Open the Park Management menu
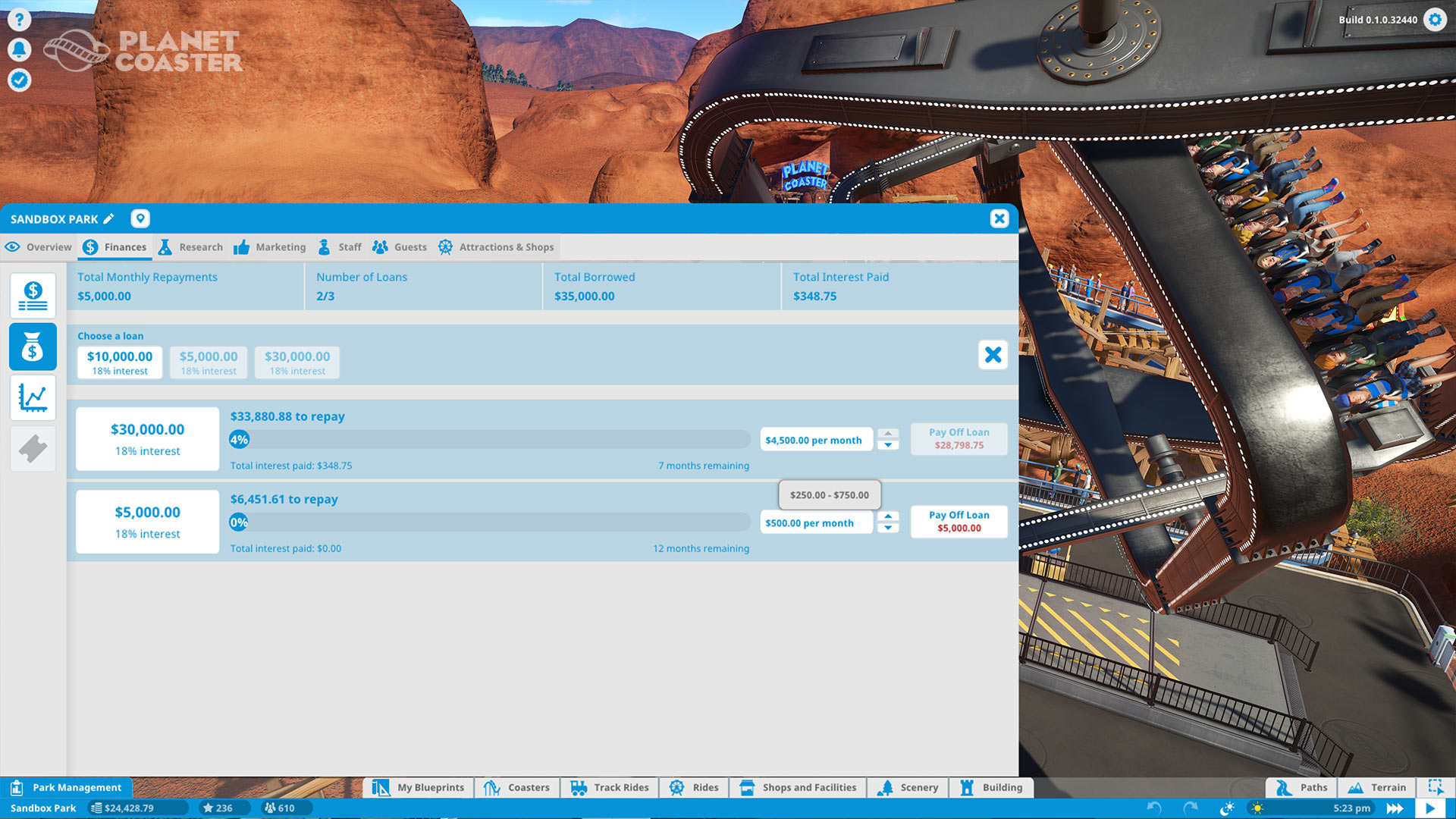 tap(67, 787)
